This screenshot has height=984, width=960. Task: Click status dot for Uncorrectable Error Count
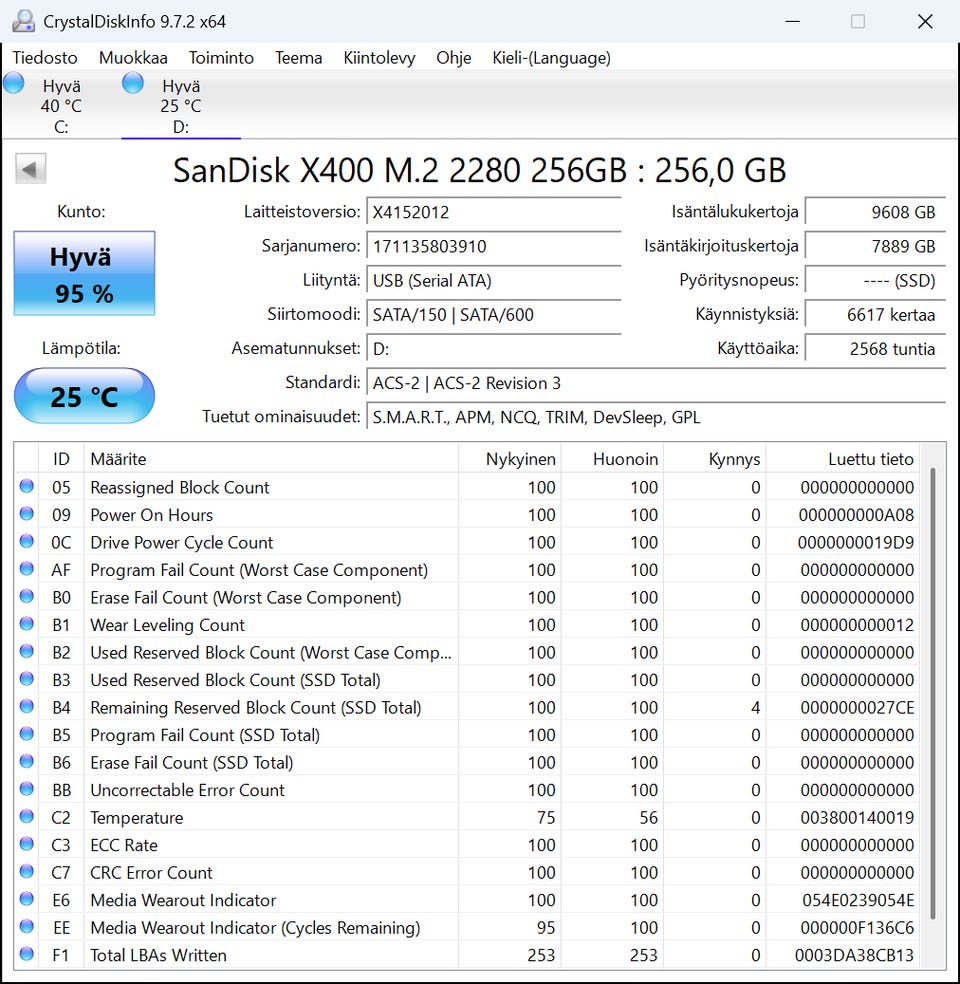tap(26, 789)
